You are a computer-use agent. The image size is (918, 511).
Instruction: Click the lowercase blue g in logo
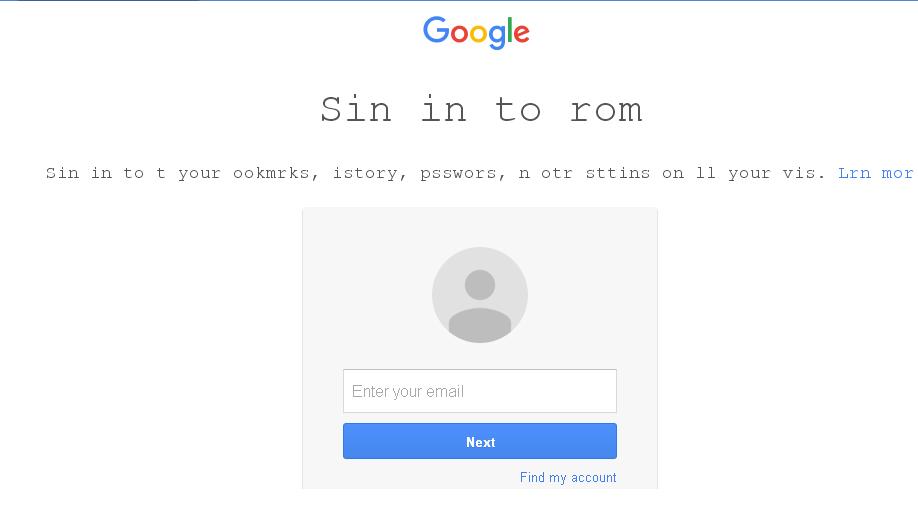[x=498, y=37]
